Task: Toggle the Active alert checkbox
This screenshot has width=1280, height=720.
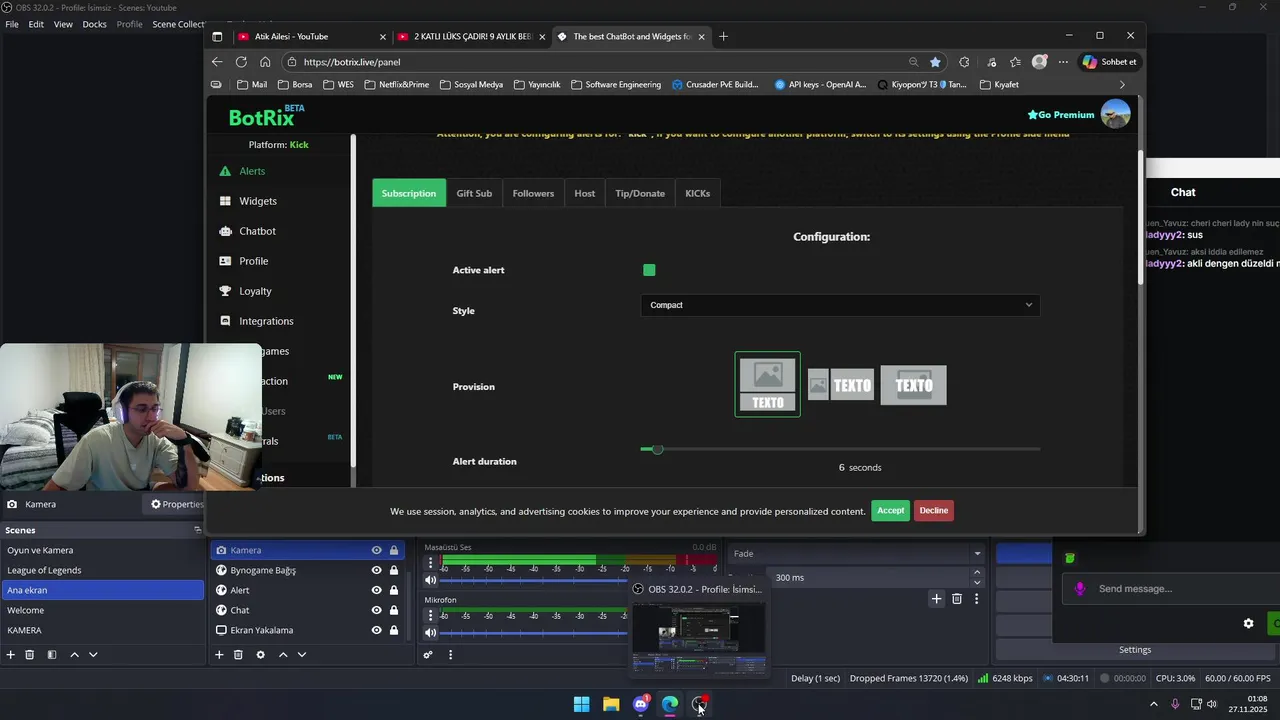Action: pos(649,270)
